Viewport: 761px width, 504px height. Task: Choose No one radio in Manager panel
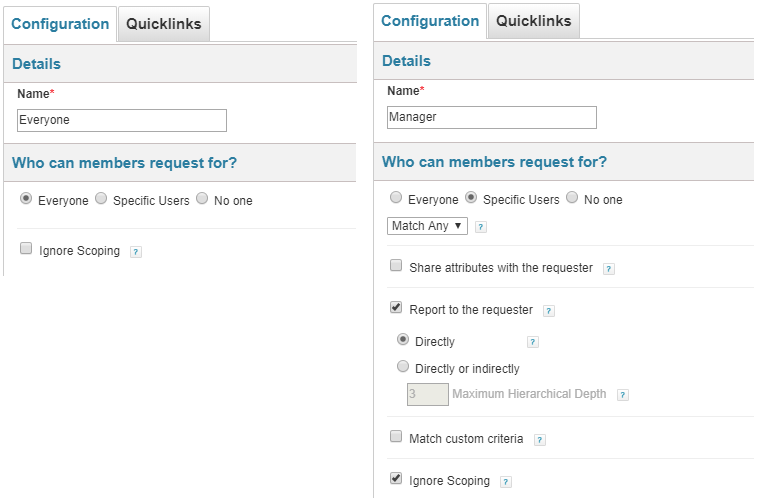[x=572, y=198]
